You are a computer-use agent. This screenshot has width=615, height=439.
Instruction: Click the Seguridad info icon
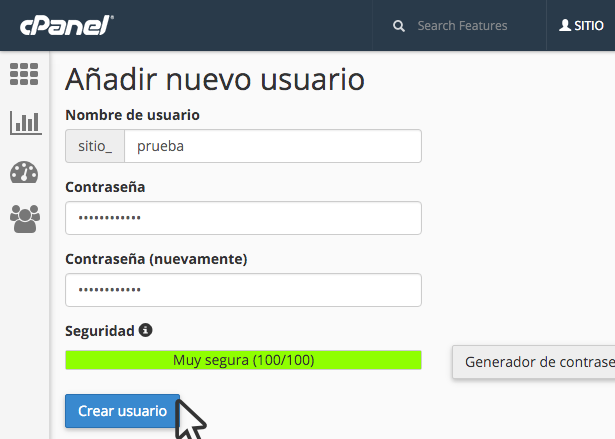(x=145, y=330)
